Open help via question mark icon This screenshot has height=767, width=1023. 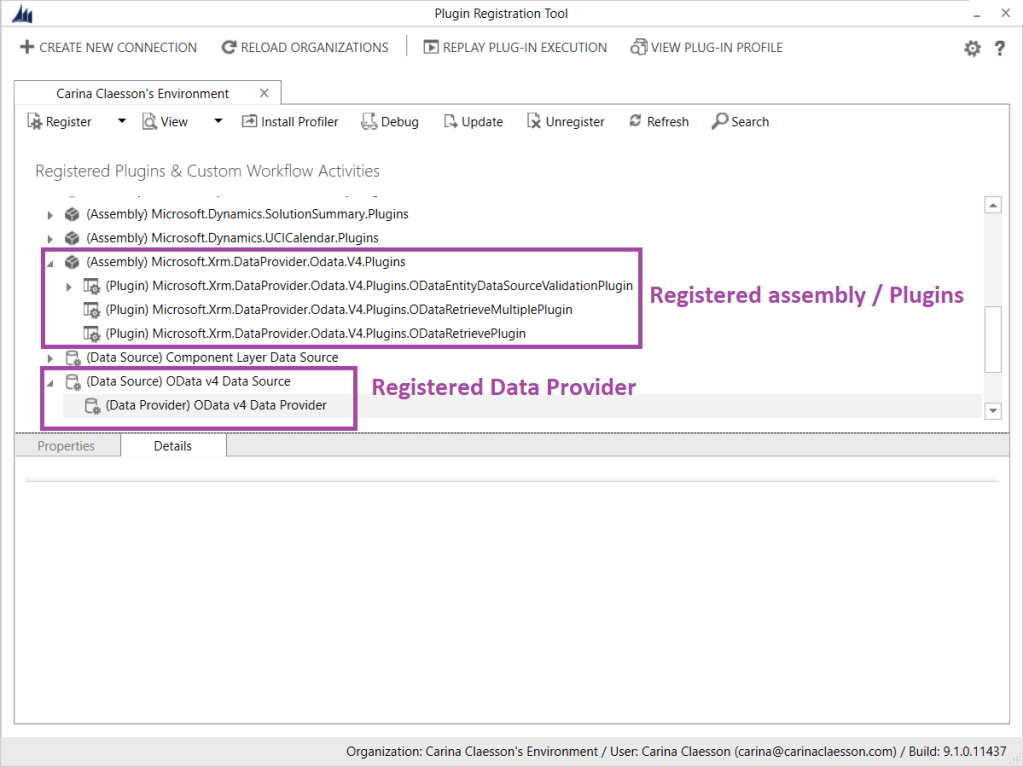pos(999,48)
